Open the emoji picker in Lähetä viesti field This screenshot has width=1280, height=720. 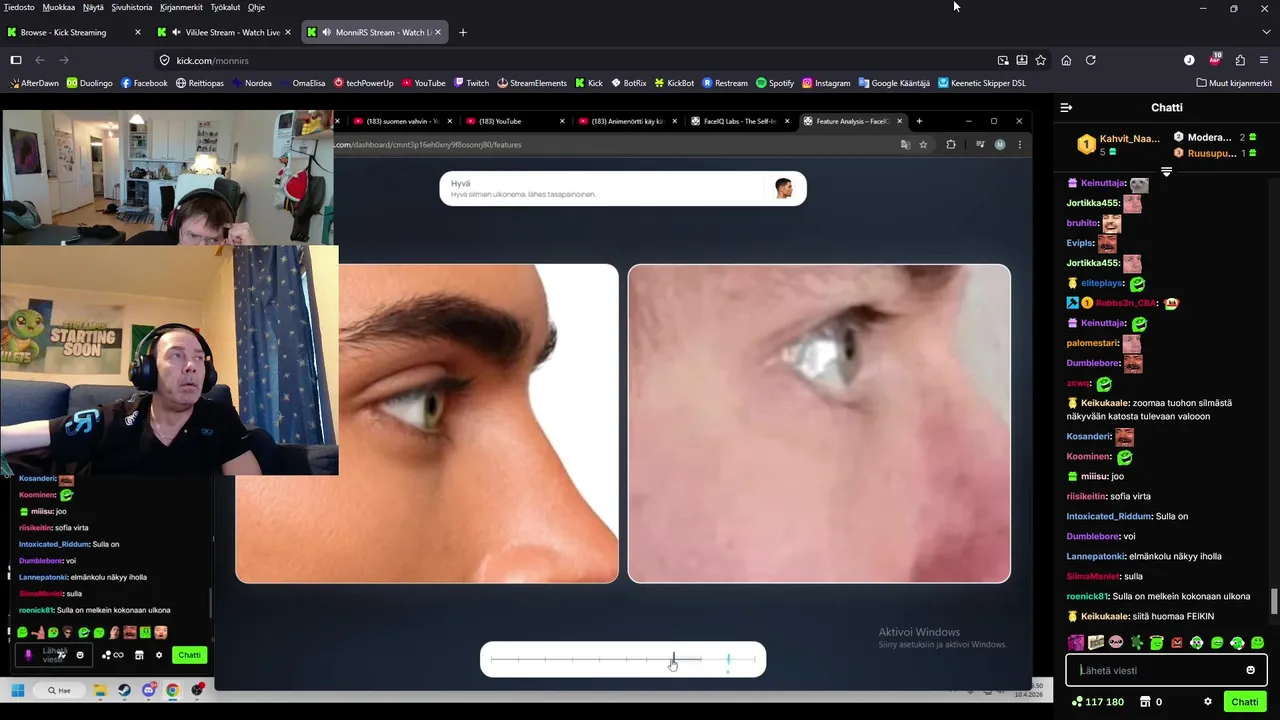tap(1250, 670)
